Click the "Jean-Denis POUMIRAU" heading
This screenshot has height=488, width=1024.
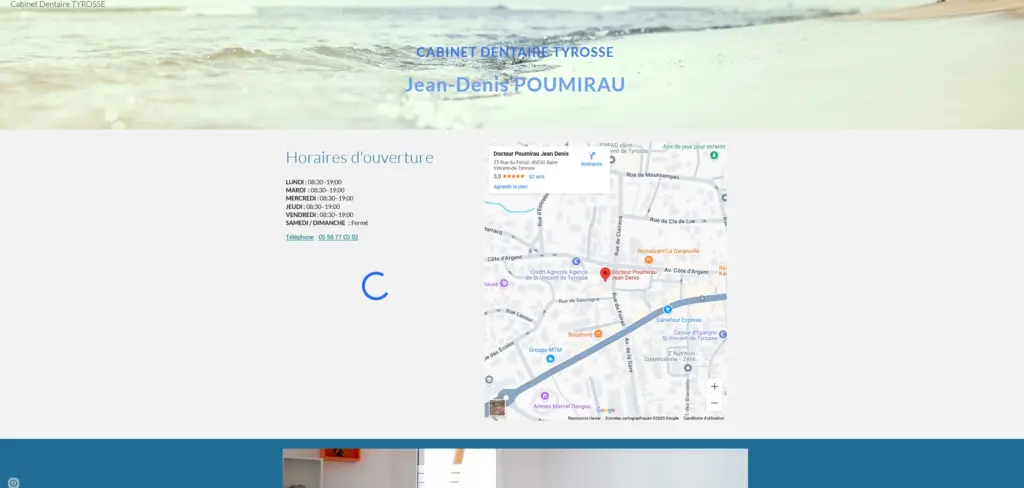515,85
